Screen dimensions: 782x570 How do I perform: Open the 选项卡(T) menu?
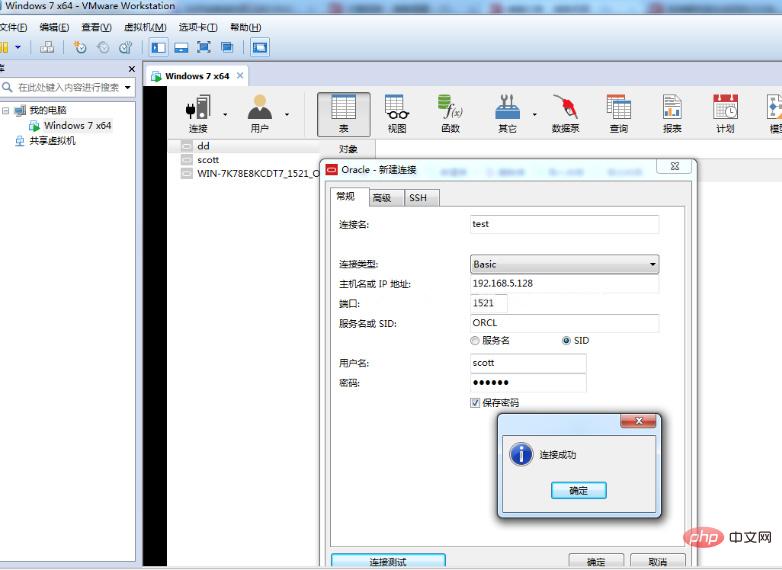(x=198, y=27)
